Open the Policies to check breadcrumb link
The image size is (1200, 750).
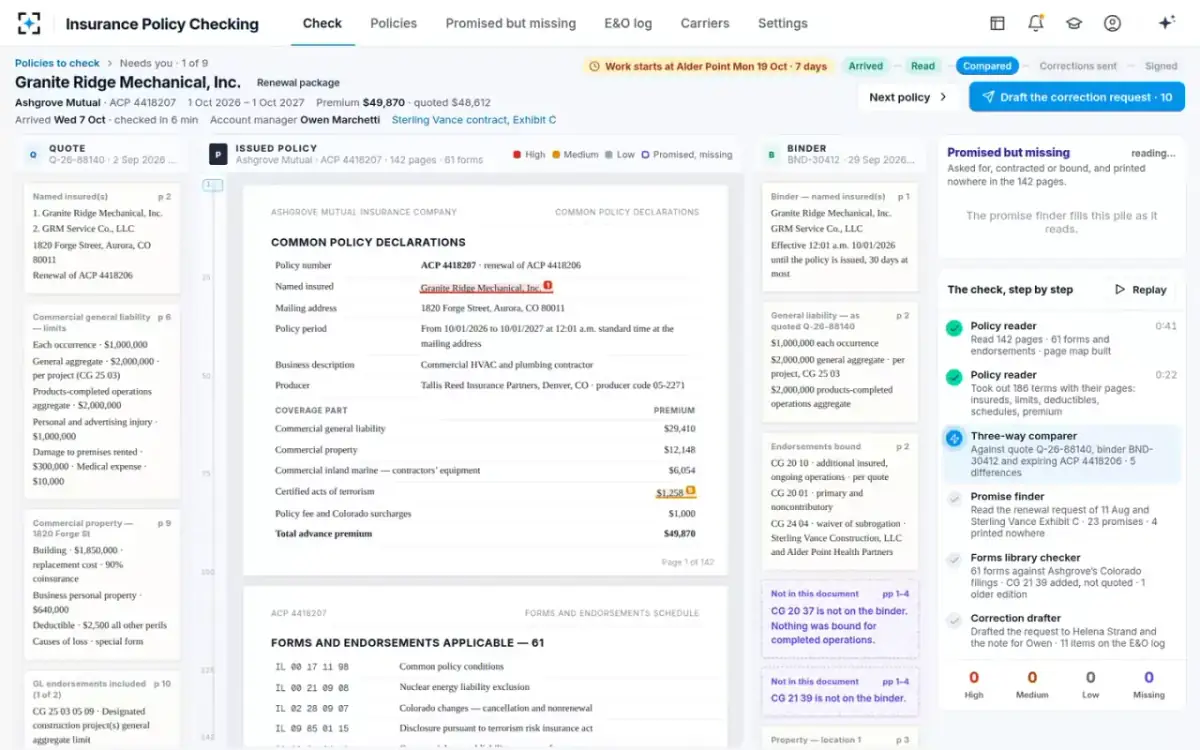point(57,63)
